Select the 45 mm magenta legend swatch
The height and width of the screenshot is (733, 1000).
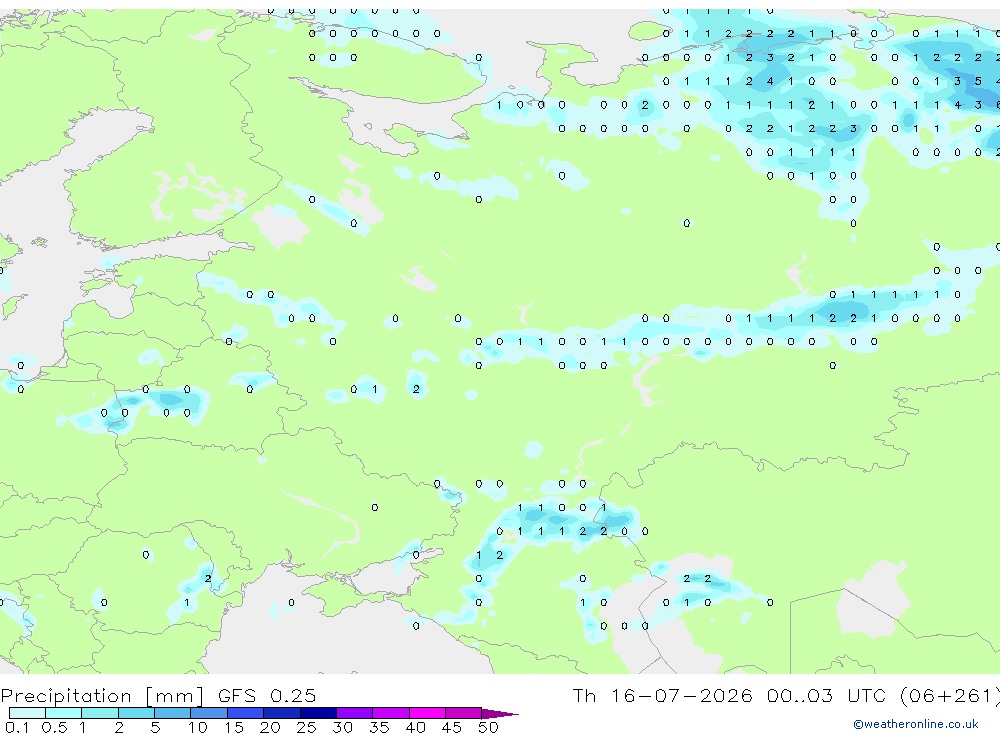tap(463, 713)
